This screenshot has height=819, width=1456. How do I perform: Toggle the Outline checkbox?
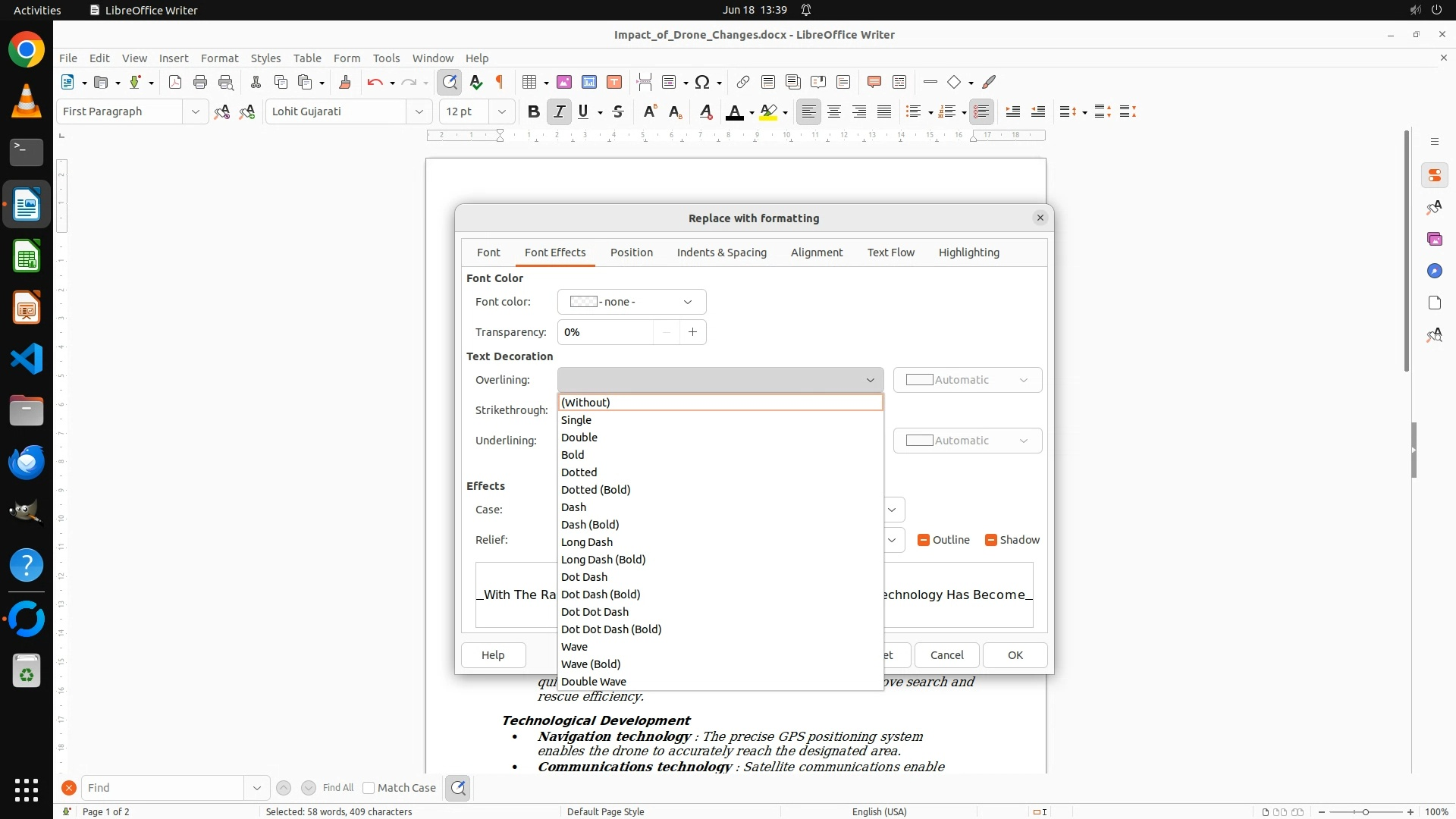(923, 540)
